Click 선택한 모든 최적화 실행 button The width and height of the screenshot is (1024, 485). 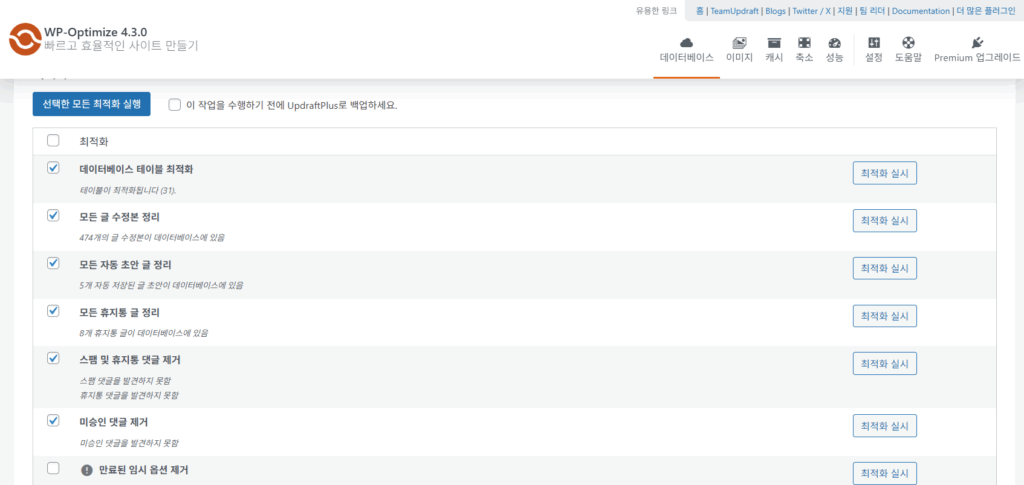(x=91, y=104)
